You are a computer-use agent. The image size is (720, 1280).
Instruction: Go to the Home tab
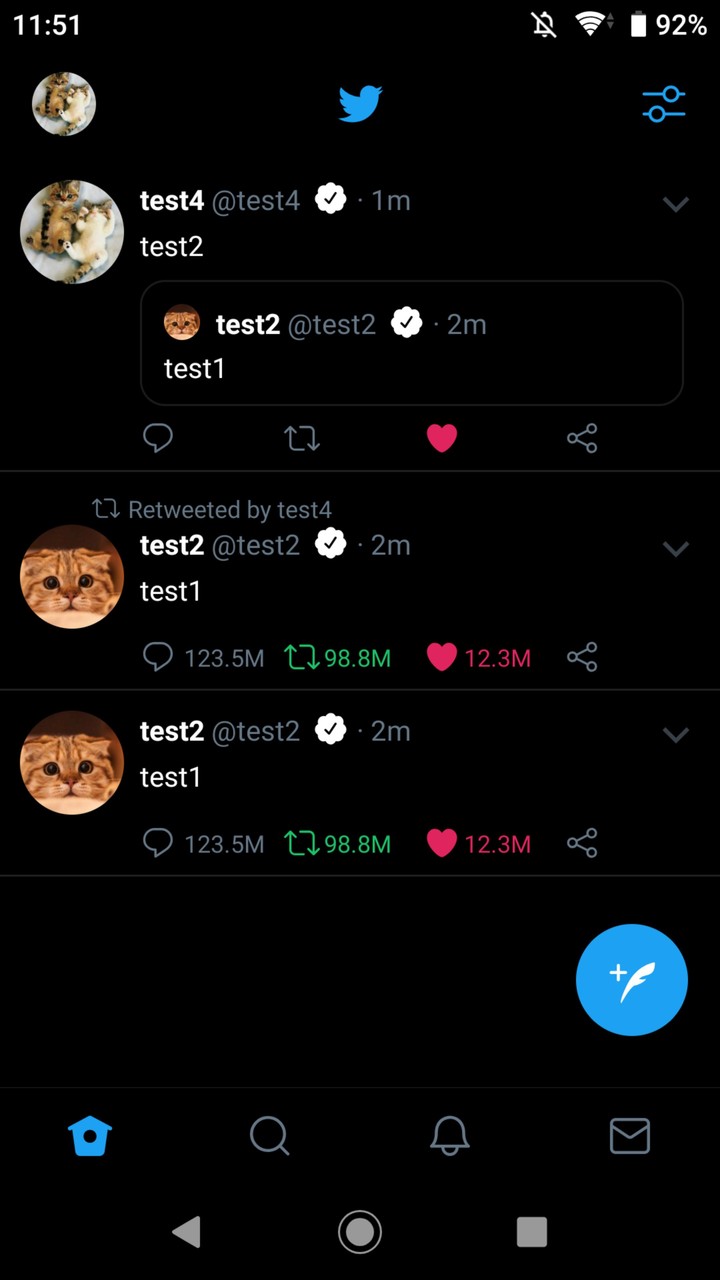click(90, 1136)
